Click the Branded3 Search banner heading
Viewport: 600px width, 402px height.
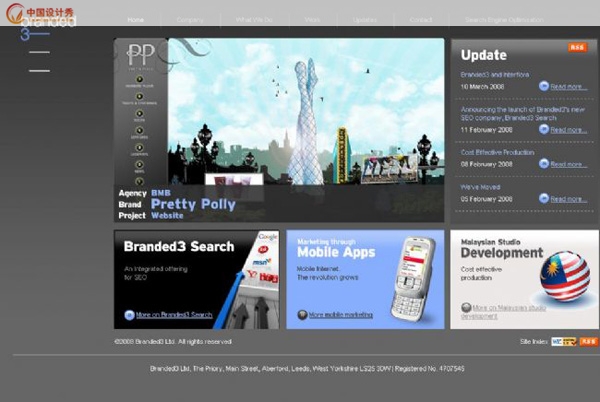179,246
